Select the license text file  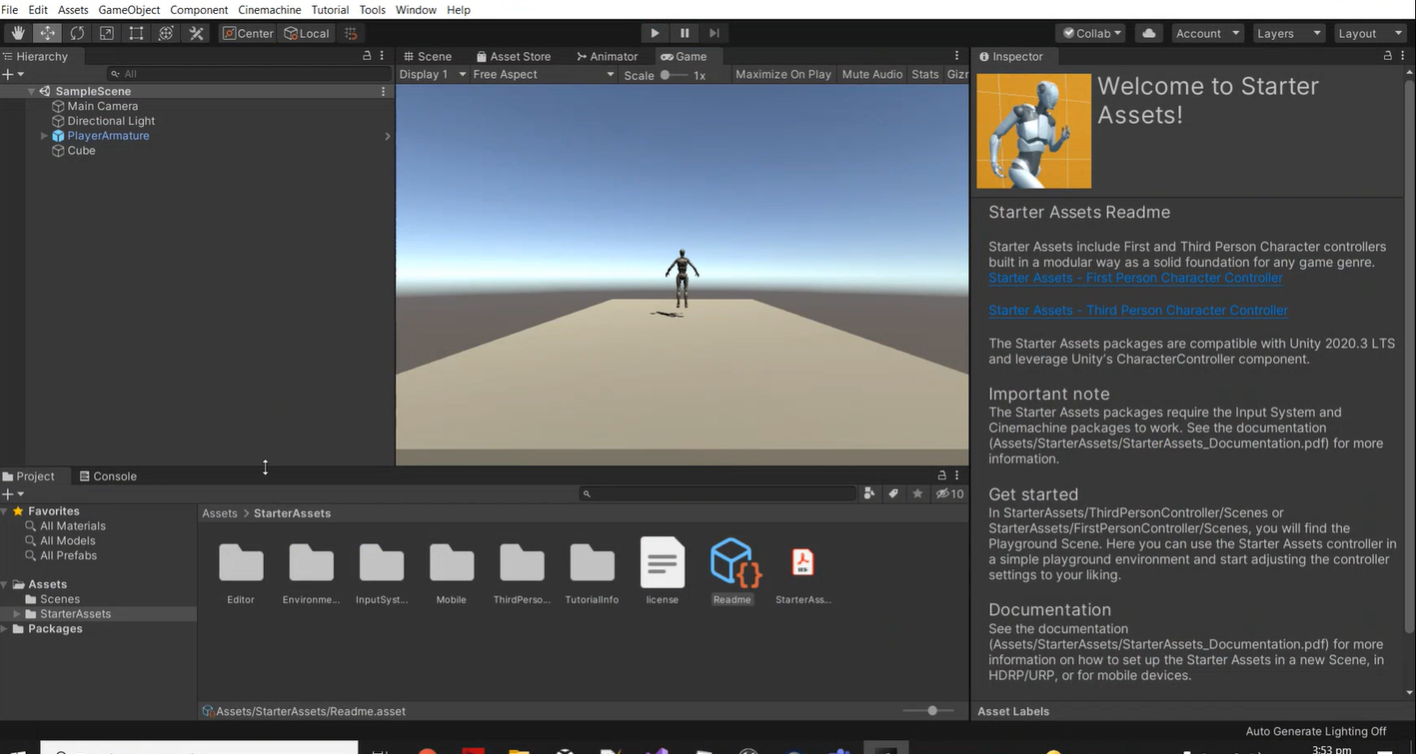pos(662,572)
